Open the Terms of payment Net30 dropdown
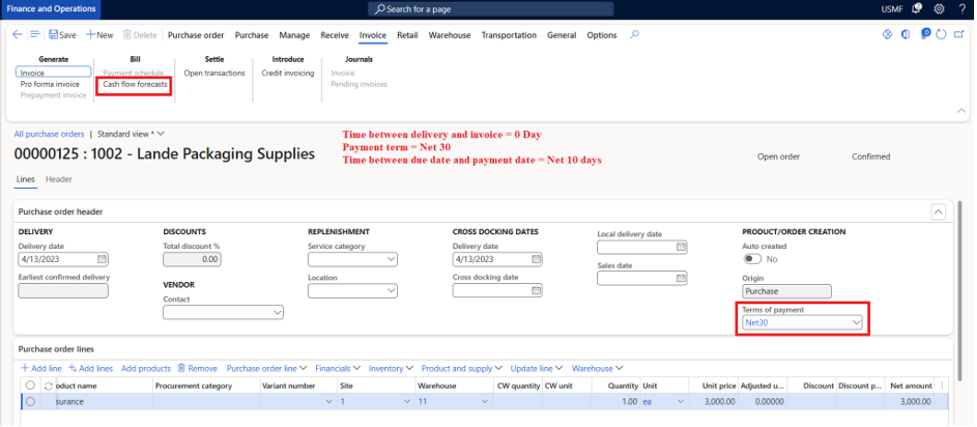 (857, 322)
